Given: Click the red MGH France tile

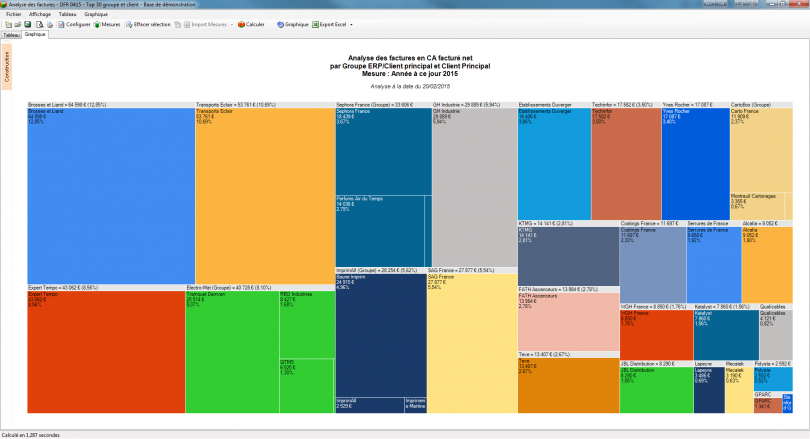Looking at the screenshot, I should coord(656,335).
